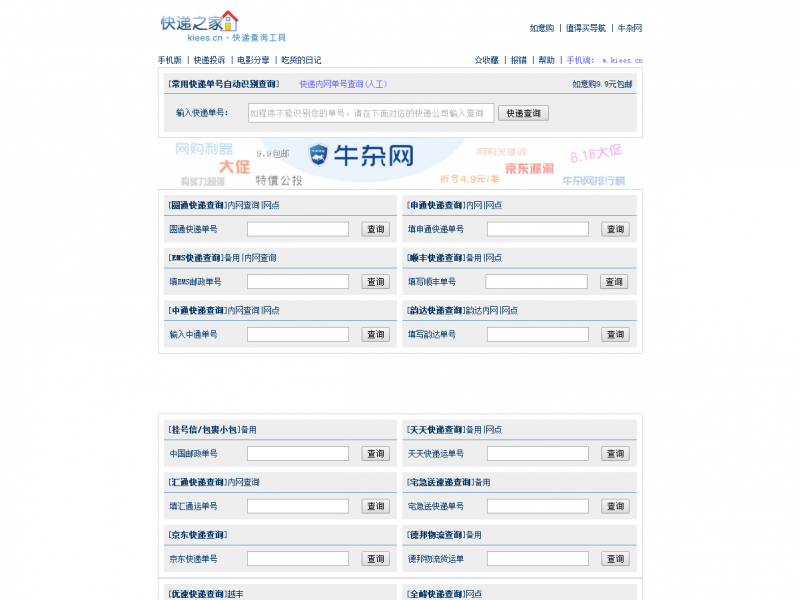Open 韵达内网 link

(x=482, y=310)
